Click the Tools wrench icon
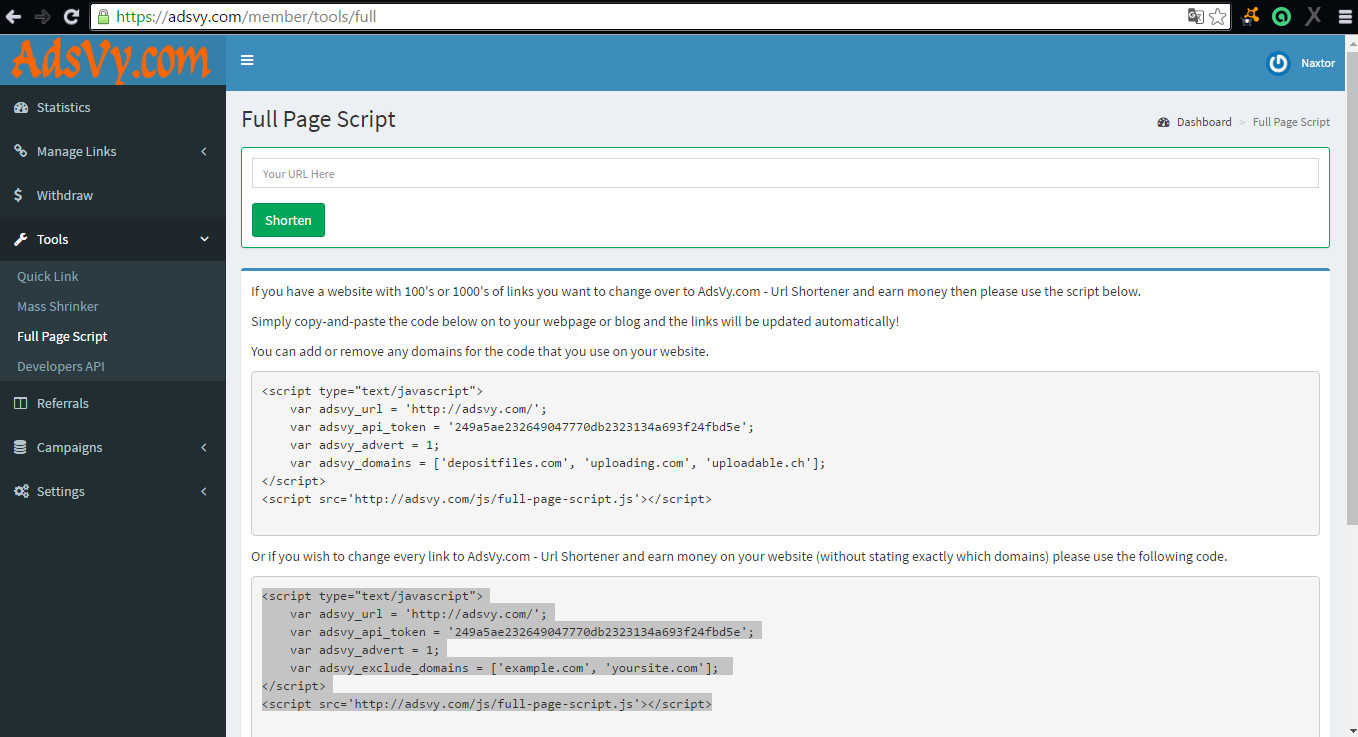The image size is (1358, 737). coord(22,239)
